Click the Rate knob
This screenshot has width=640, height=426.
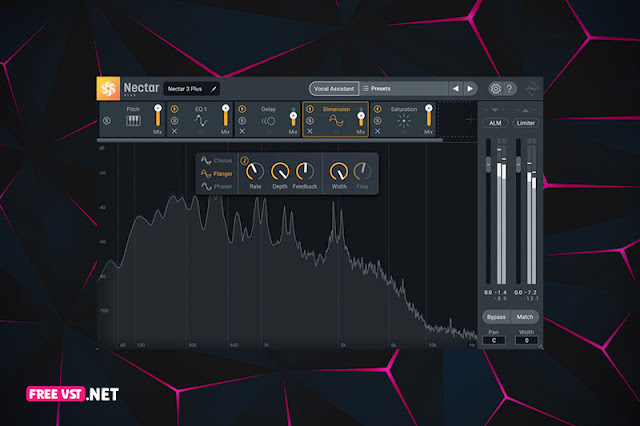(x=255, y=171)
